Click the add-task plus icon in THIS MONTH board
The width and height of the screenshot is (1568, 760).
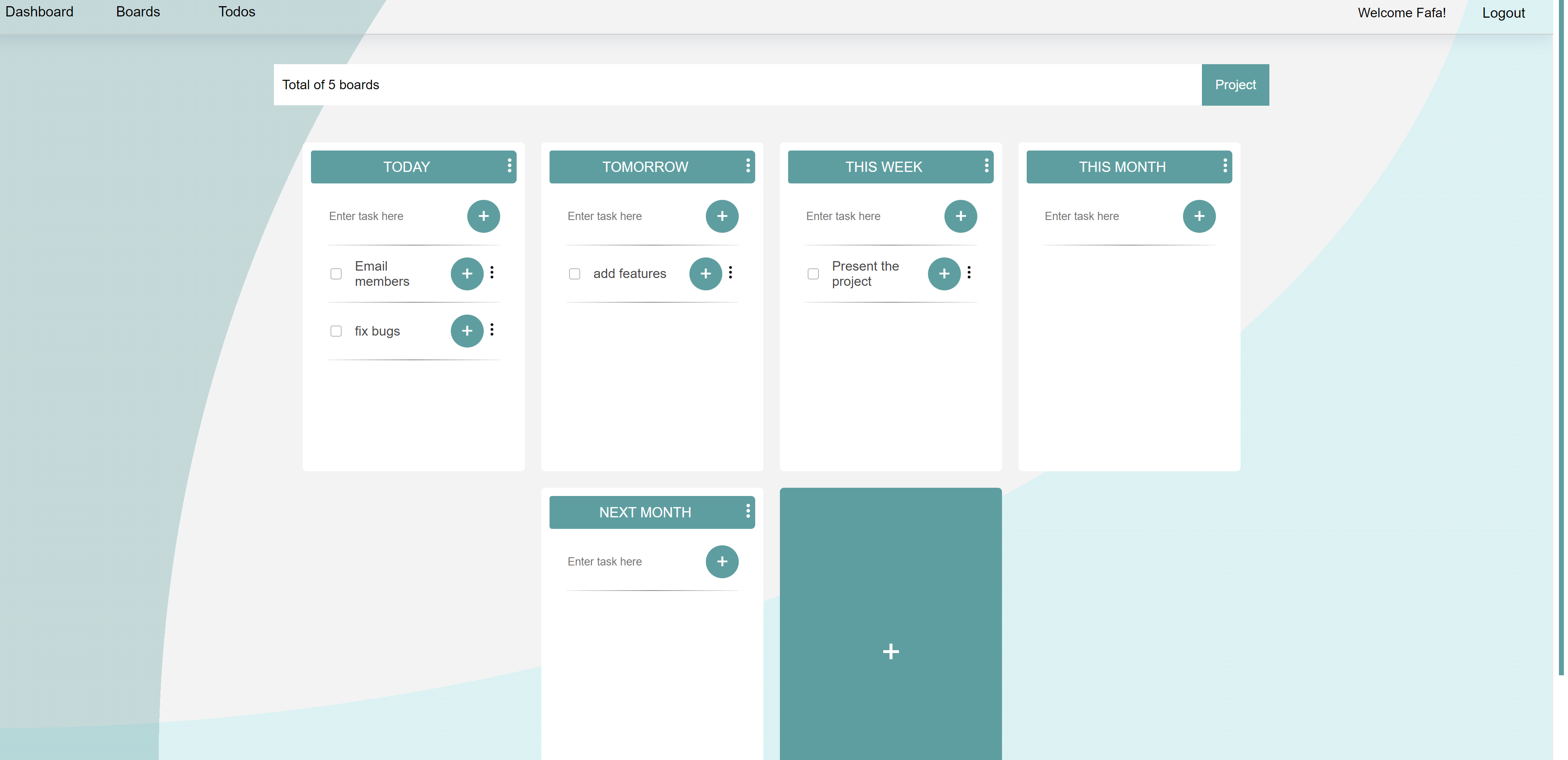[1199, 216]
